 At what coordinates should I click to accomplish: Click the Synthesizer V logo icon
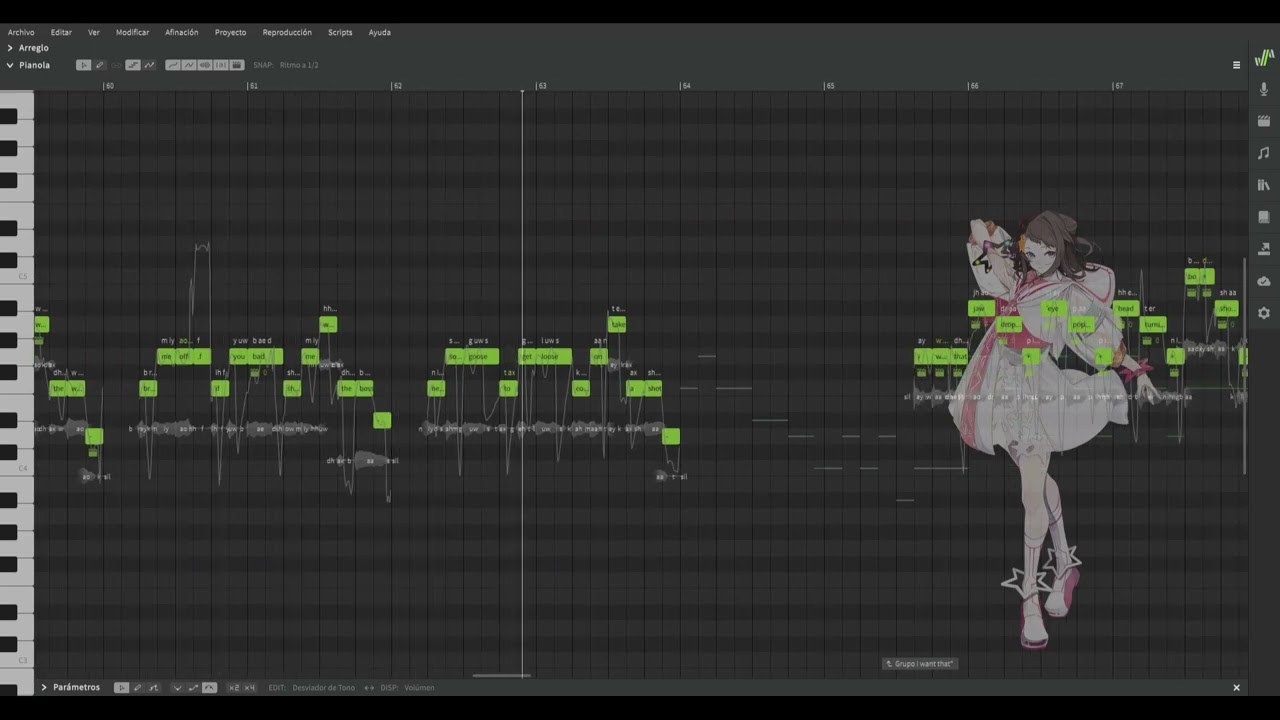click(x=1264, y=58)
